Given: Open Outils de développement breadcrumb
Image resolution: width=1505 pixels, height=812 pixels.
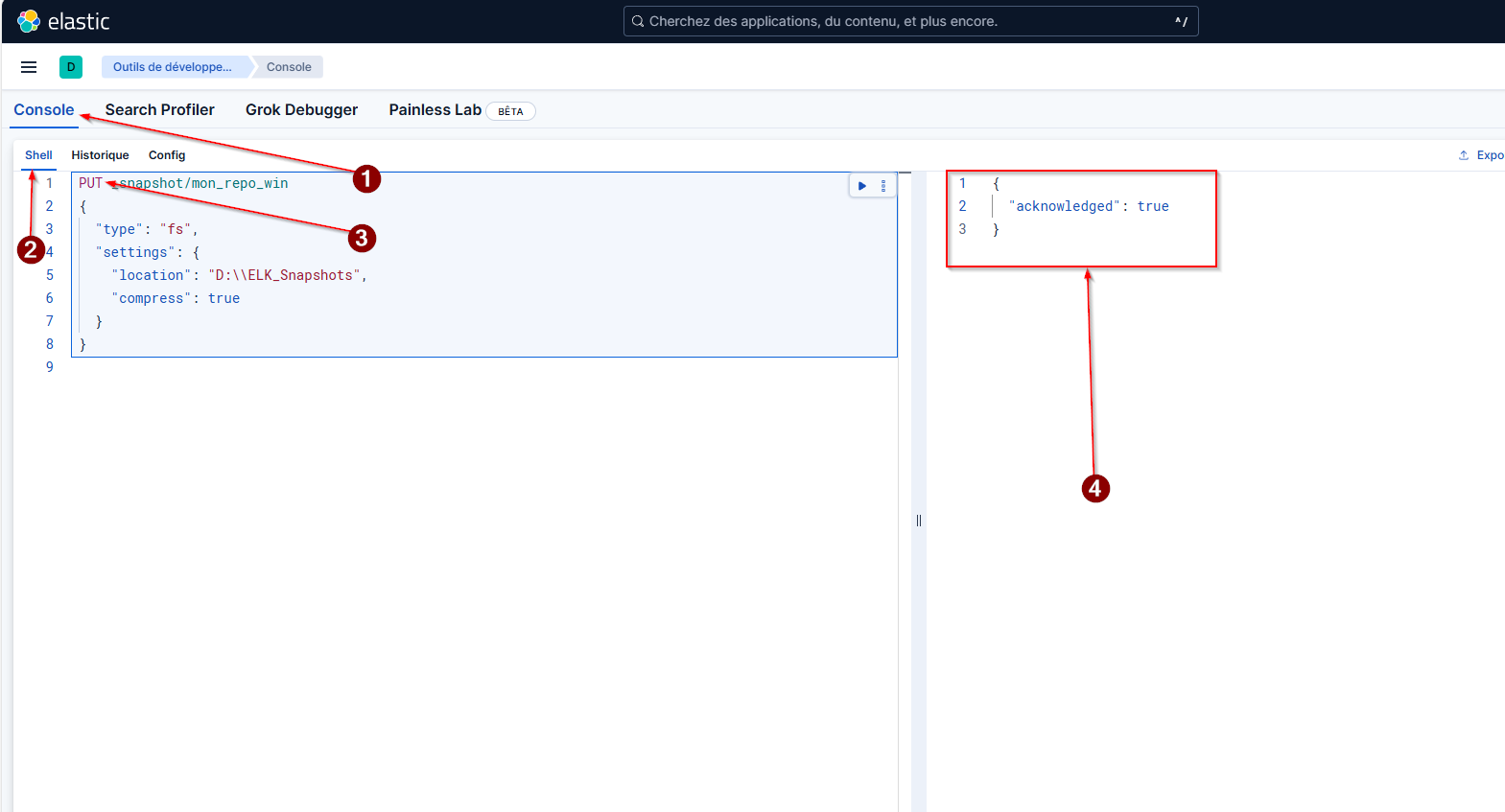Looking at the screenshot, I should [173, 67].
